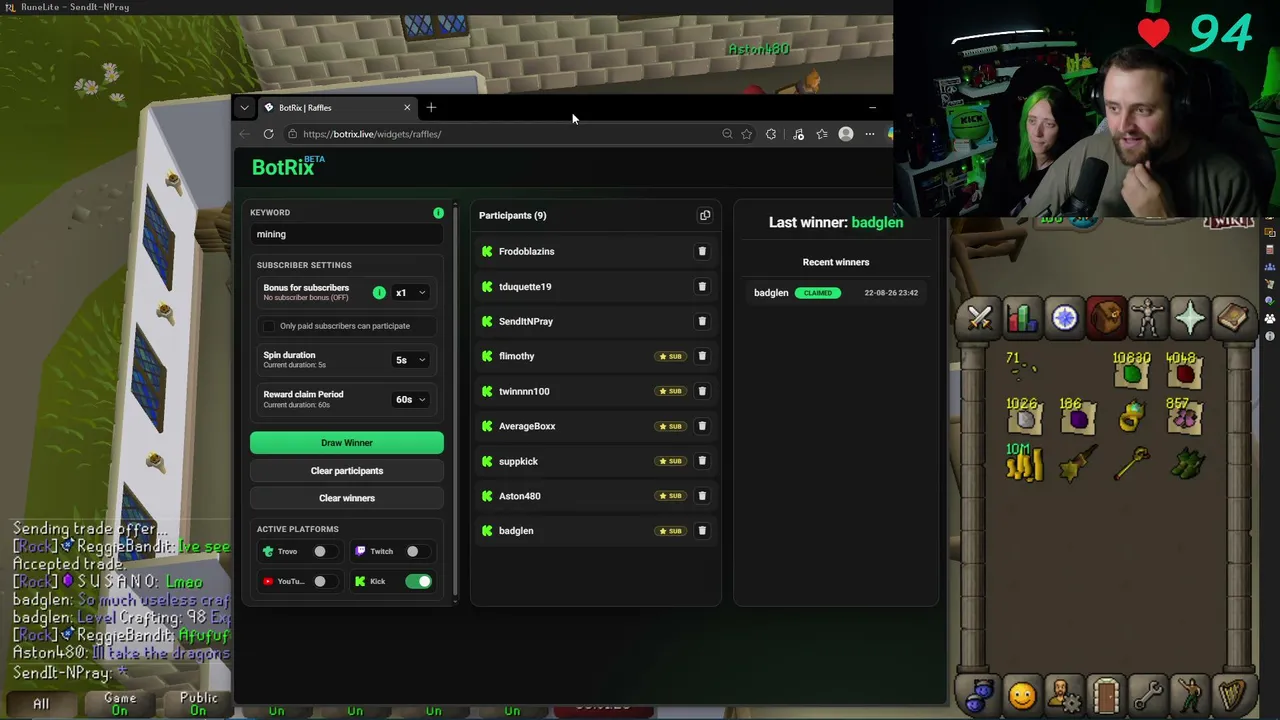Copy the participants list
Screen dimensions: 1280x720
pos(705,215)
